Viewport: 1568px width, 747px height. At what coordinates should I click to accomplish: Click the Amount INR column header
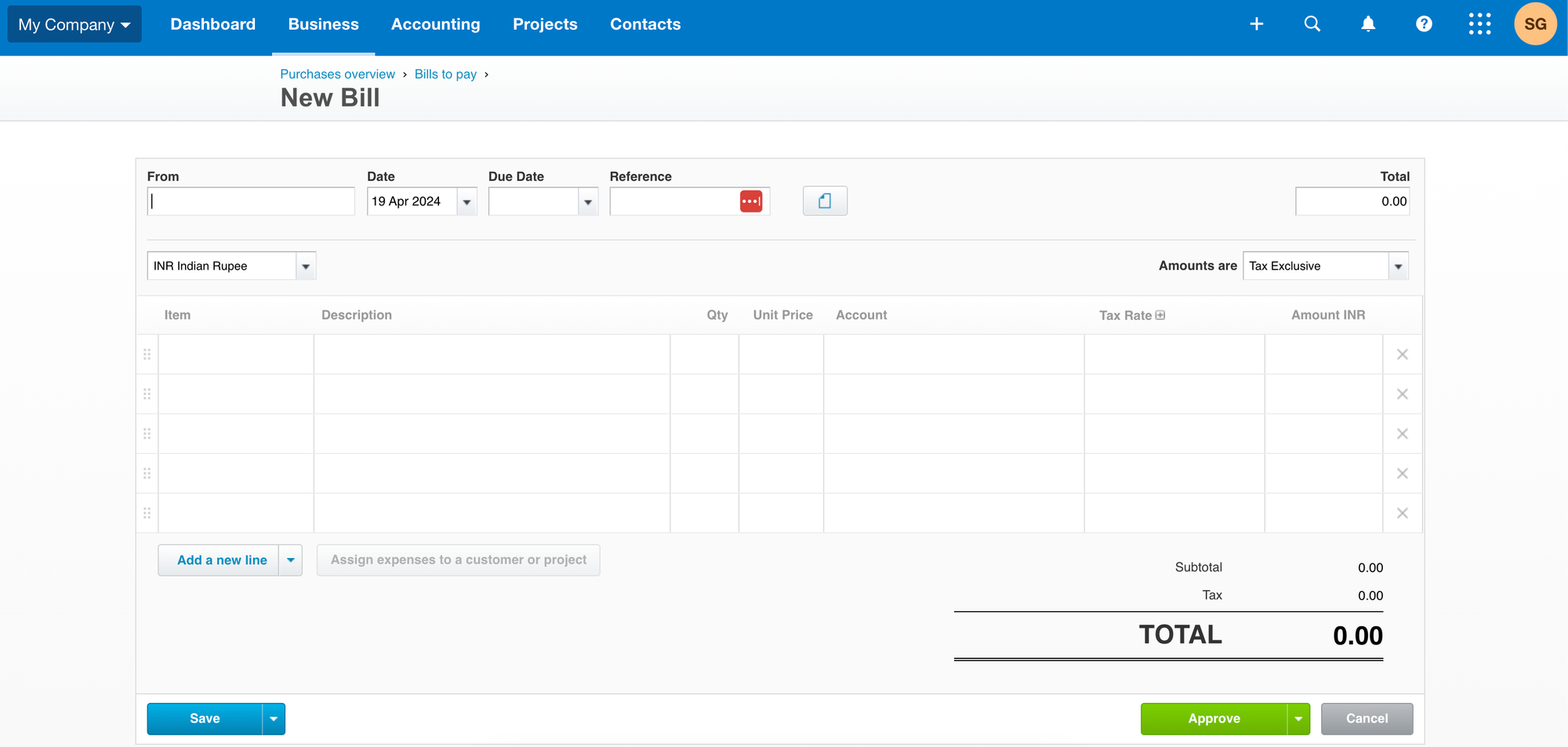click(1328, 315)
